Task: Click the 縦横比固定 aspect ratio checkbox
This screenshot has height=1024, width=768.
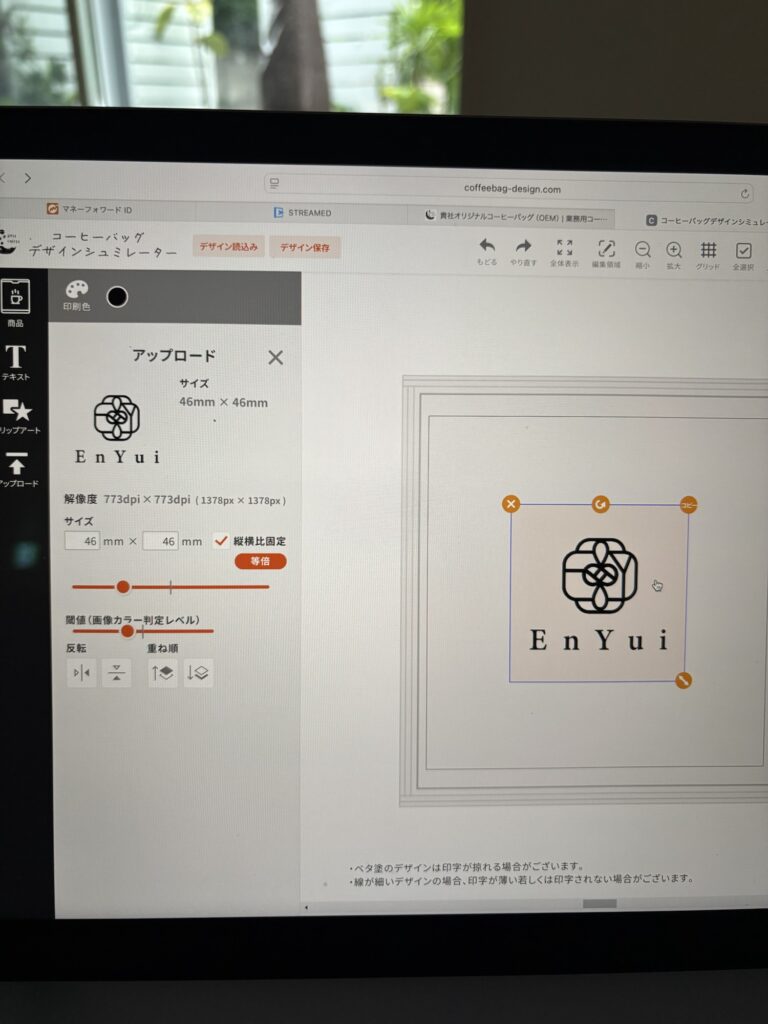Action: point(221,540)
